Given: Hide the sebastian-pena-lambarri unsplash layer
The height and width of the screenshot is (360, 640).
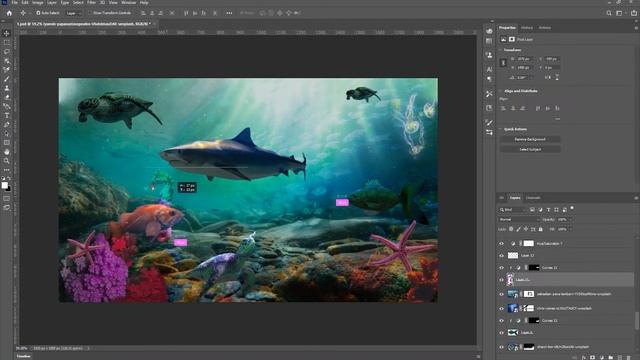Looking at the screenshot, I should click(x=501, y=294).
